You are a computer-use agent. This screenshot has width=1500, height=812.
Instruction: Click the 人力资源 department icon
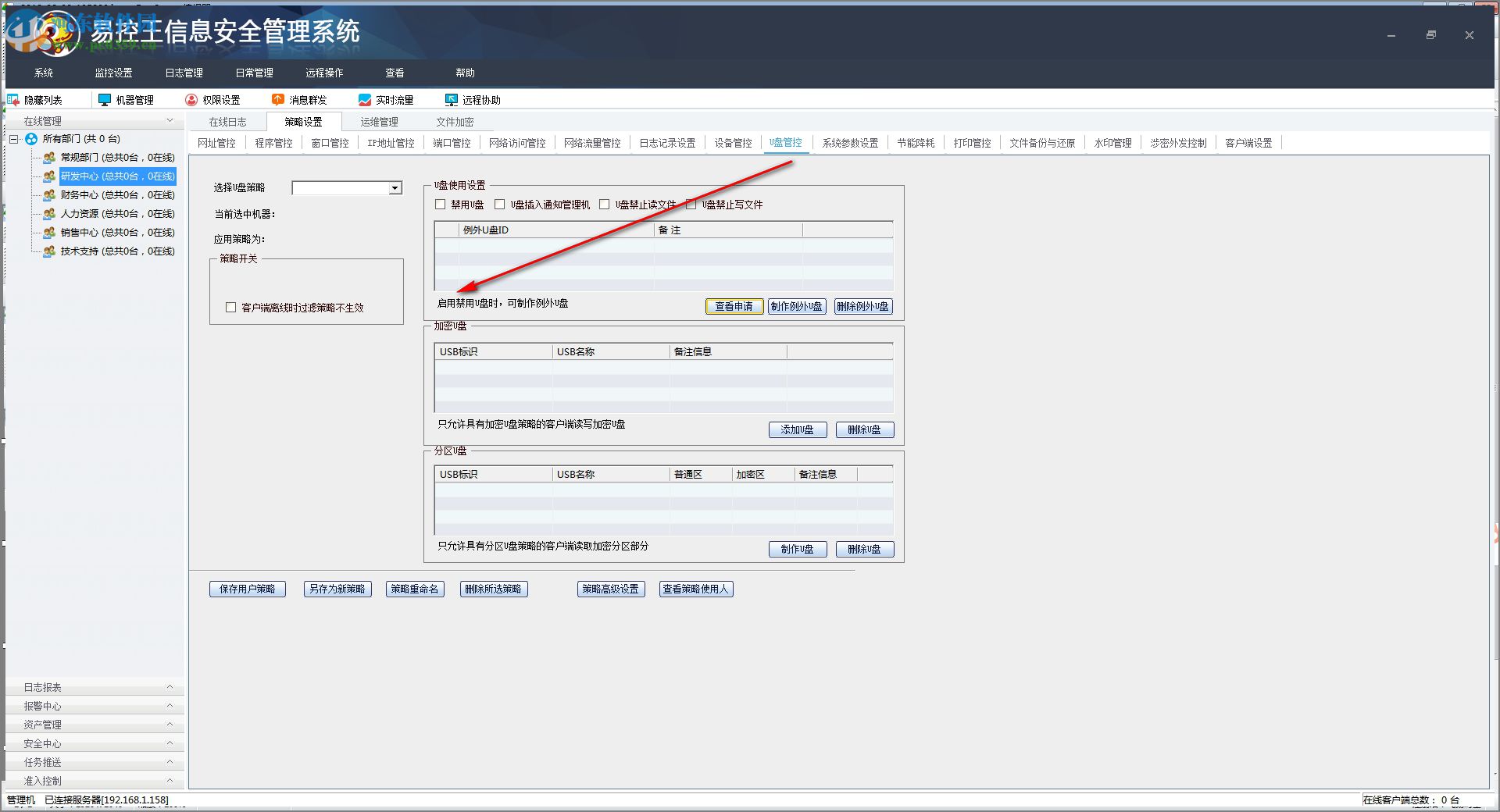click(x=49, y=214)
